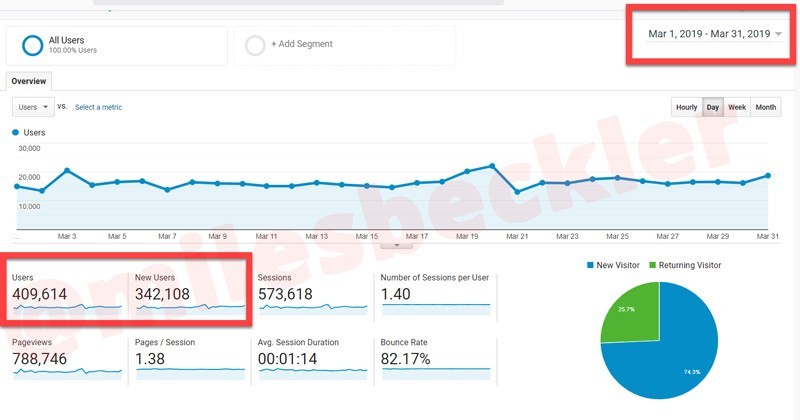Click the Mar 17 axis label

[x=417, y=236]
